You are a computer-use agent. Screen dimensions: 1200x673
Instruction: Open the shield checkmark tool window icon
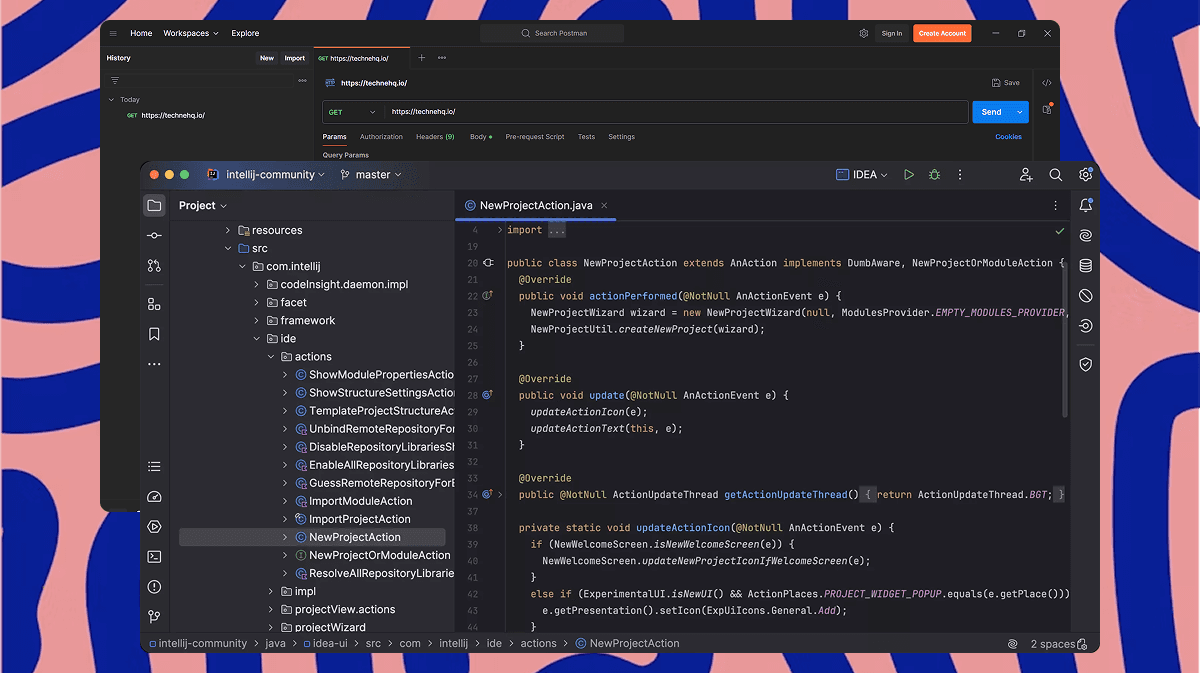1085,365
